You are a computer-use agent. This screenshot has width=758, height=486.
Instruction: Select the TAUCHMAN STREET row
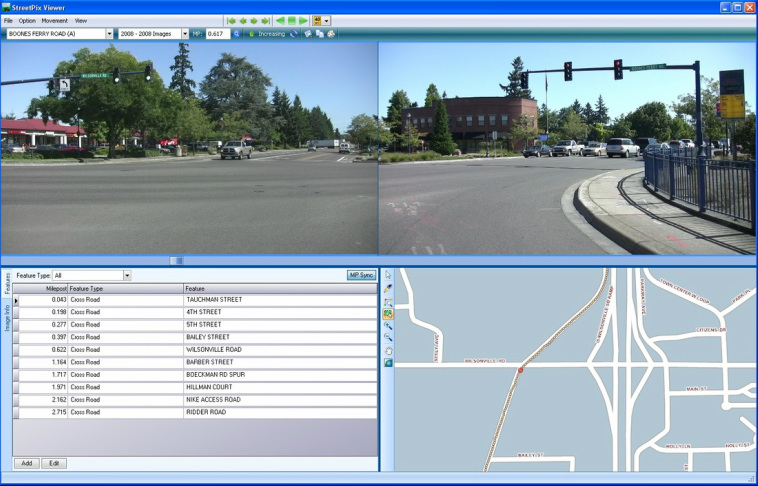tap(195, 300)
